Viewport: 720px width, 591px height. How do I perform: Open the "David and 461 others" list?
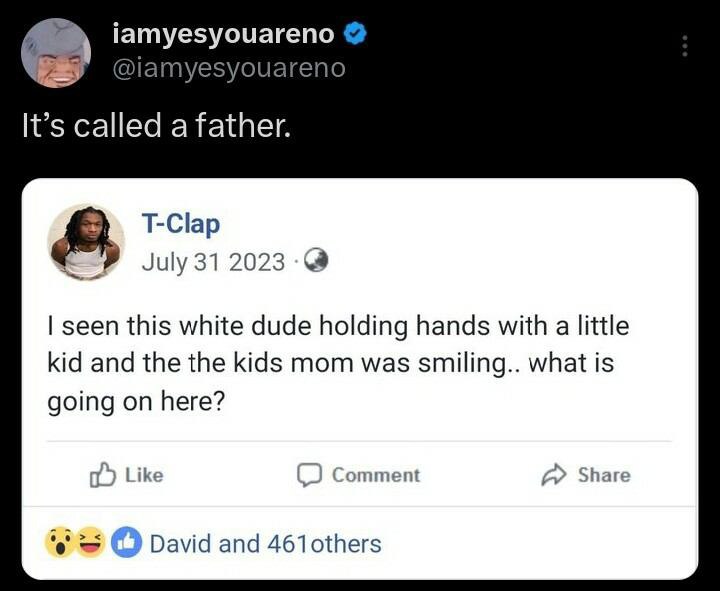[x=265, y=544]
